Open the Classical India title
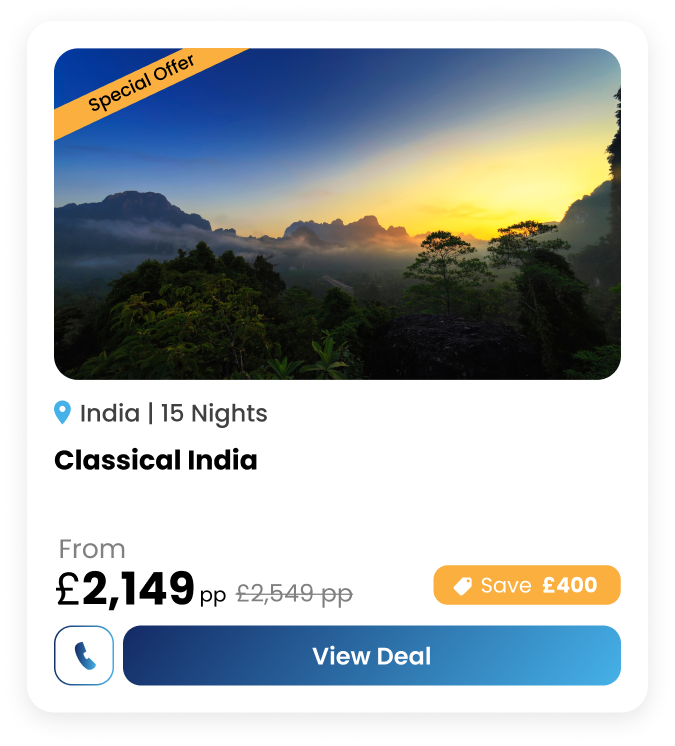Screen dimensions: 675x746 tap(156, 460)
